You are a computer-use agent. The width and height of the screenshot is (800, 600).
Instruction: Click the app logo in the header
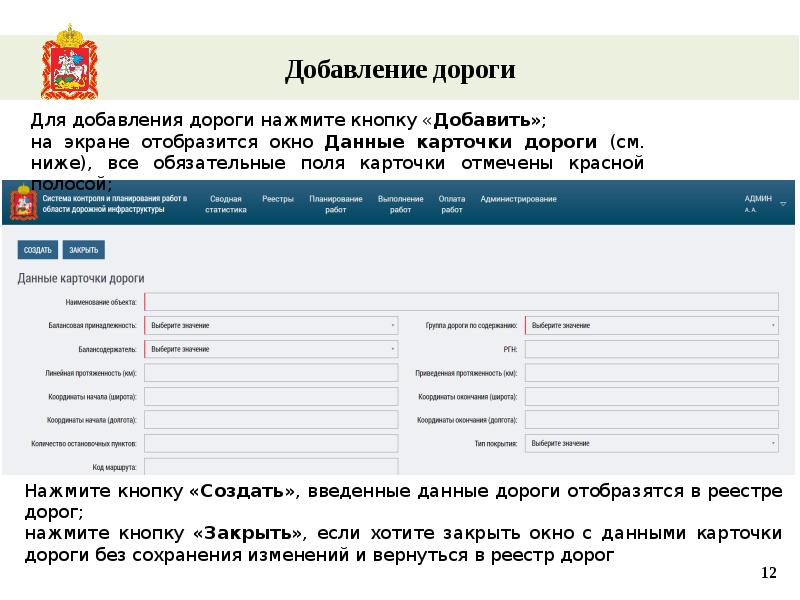tap(19, 204)
